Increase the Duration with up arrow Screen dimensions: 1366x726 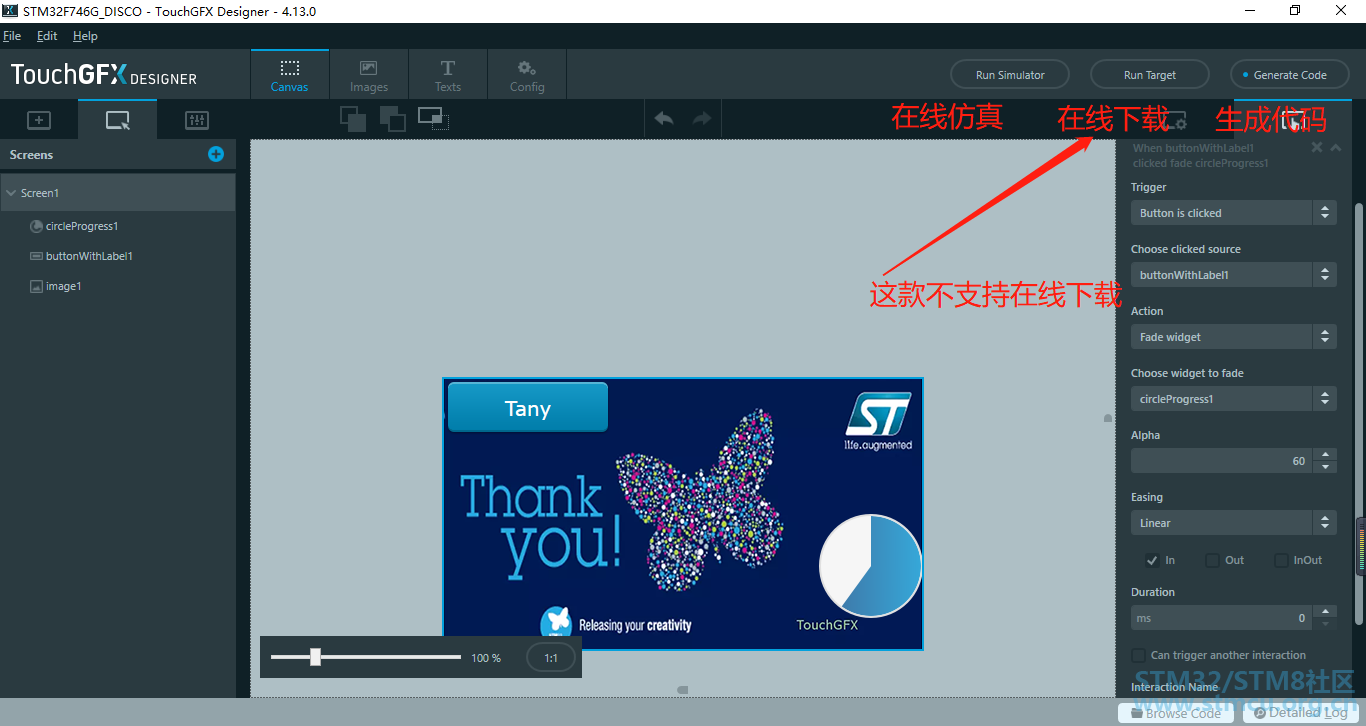(1325, 612)
